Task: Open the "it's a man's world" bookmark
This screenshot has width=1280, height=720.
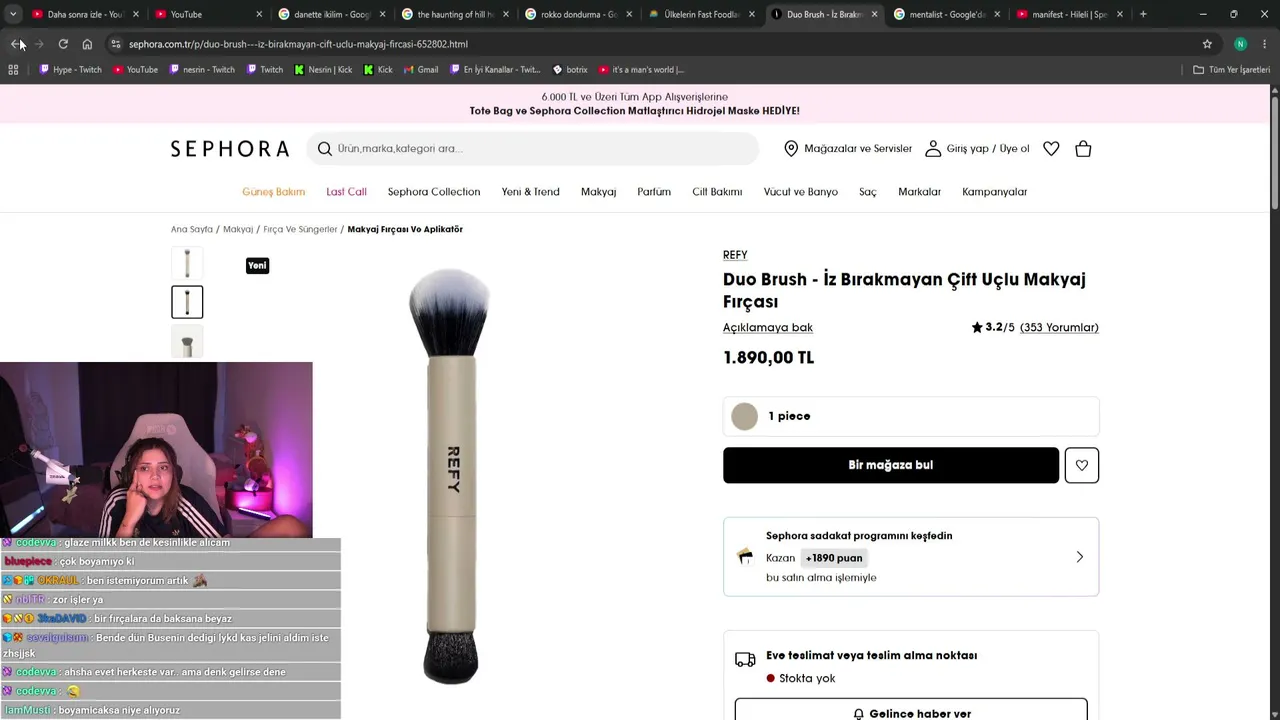Action: click(641, 70)
